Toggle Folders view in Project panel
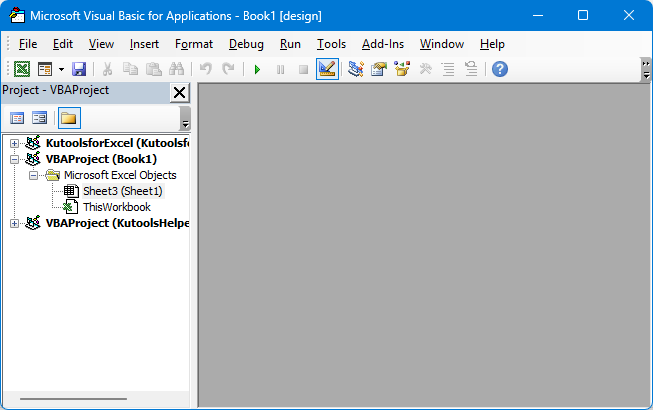Screen dimensions: 653x410 (68, 118)
